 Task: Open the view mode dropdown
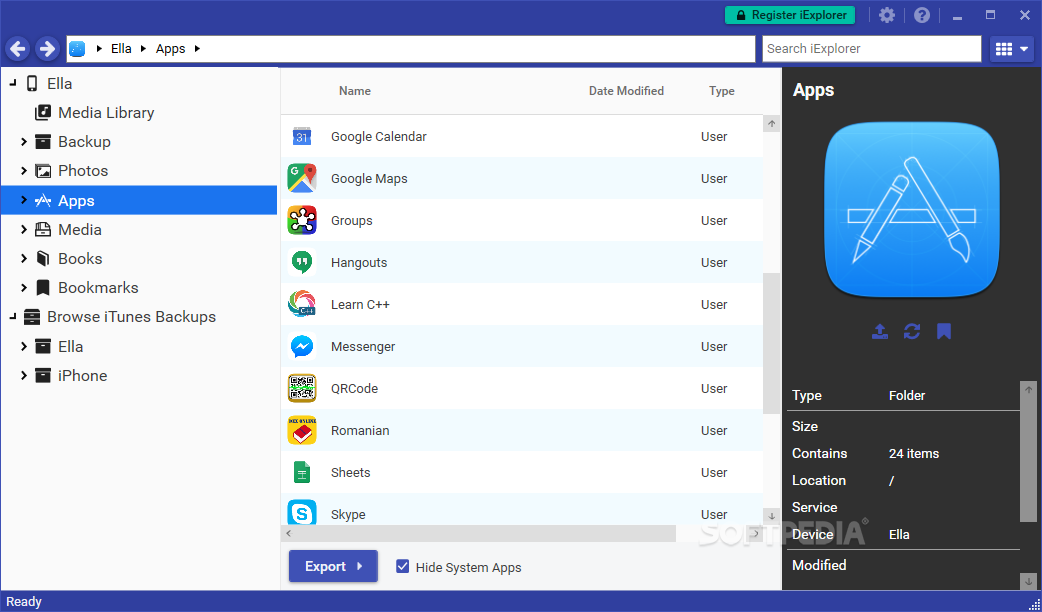pos(1011,49)
